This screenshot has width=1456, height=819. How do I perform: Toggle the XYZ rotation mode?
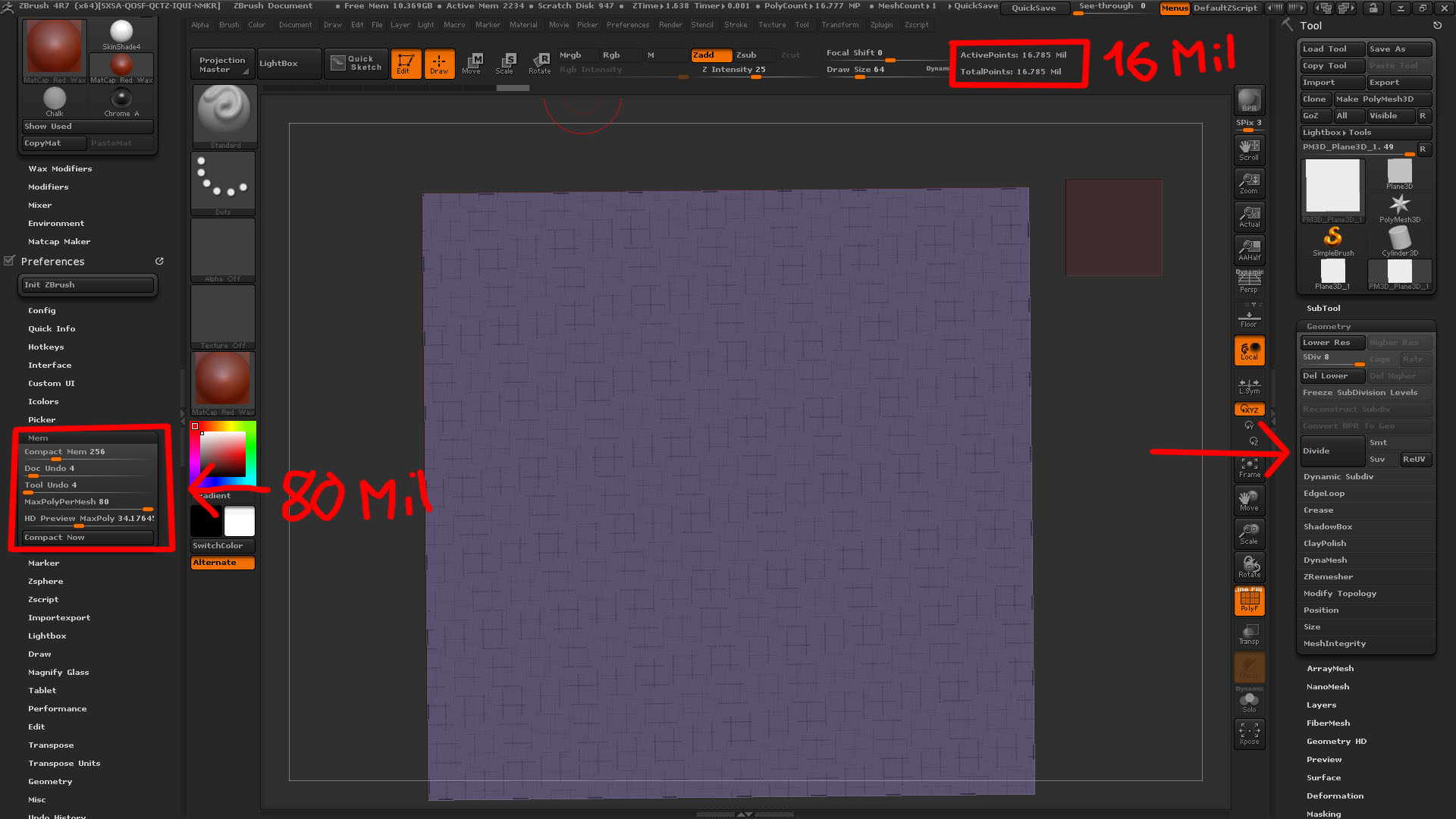1249,409
